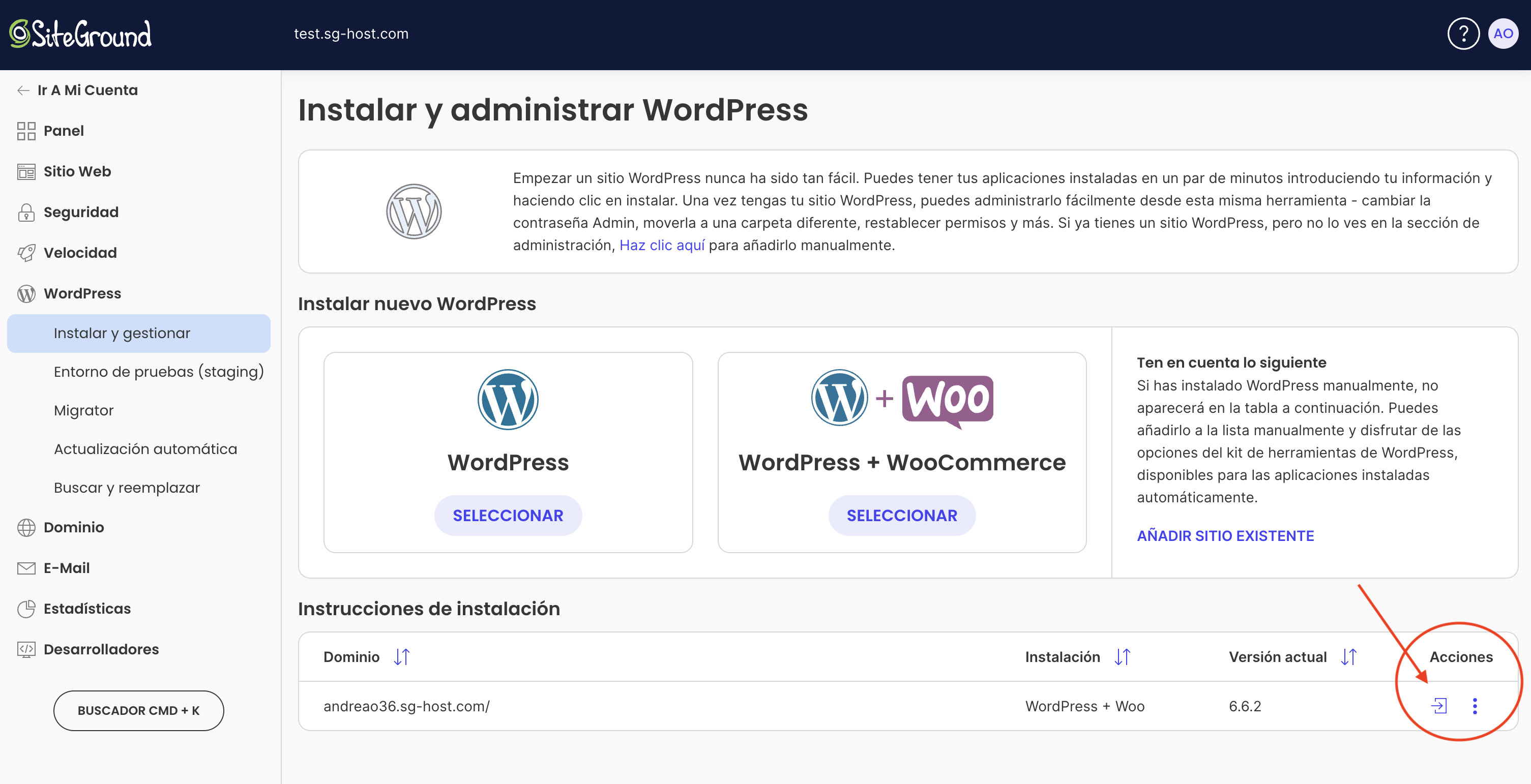
Task: Click the Haz clic aquí link
Action: 662,245
